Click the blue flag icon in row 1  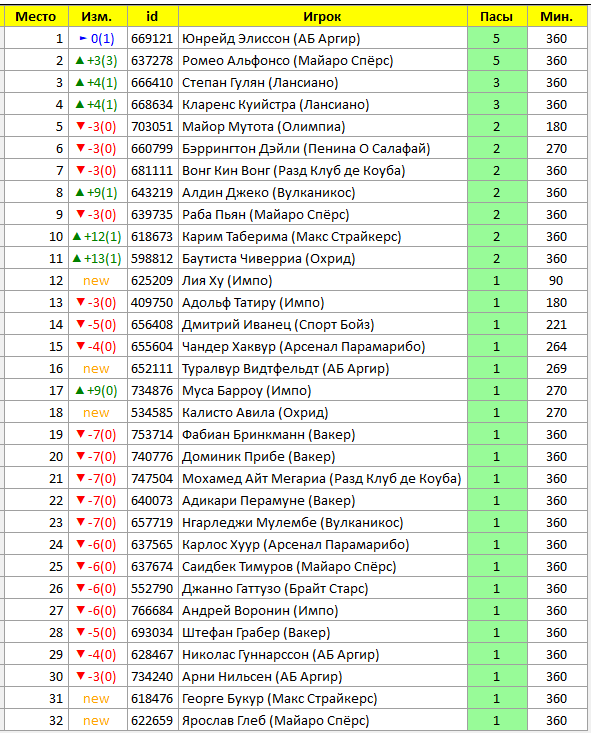[83, 38]
